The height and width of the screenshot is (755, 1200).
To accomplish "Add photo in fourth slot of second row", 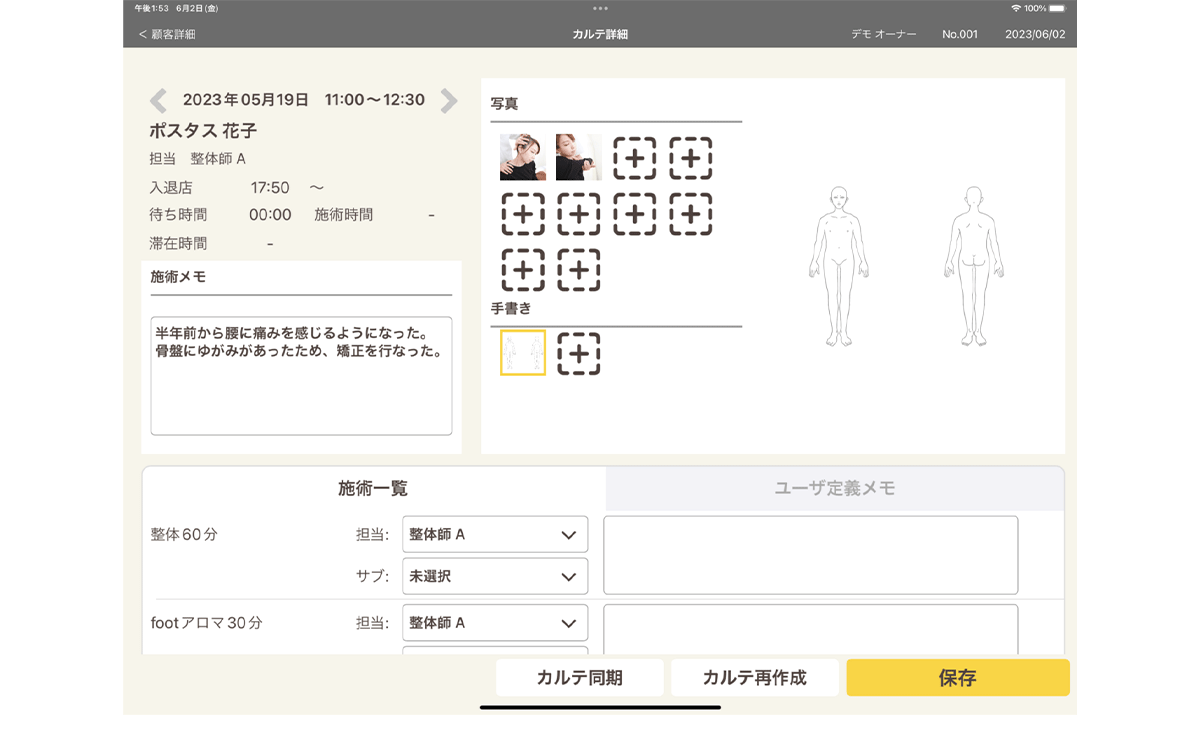I will click(x=691, y=214).
